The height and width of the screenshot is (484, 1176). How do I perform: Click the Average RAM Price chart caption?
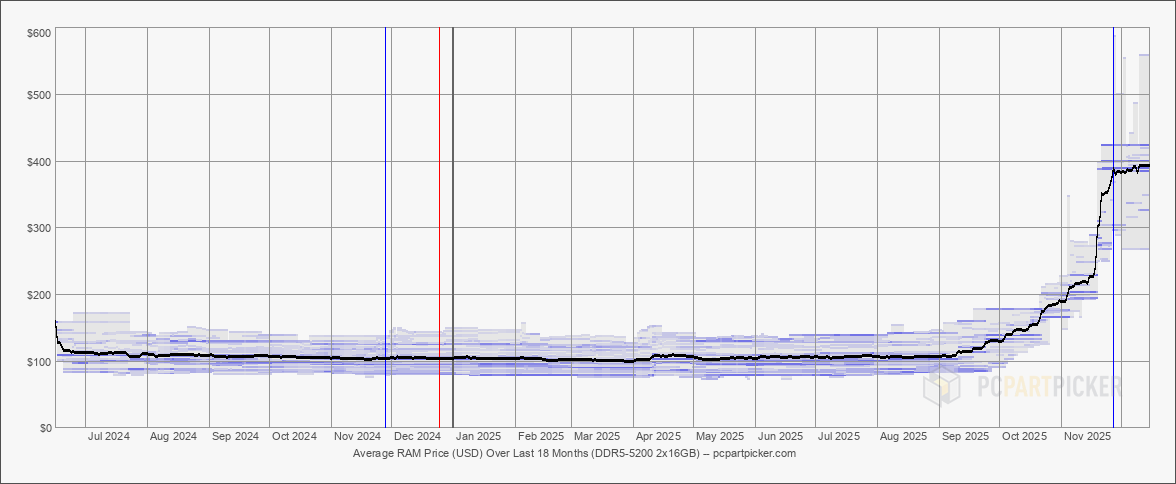(x=574, y=454)
